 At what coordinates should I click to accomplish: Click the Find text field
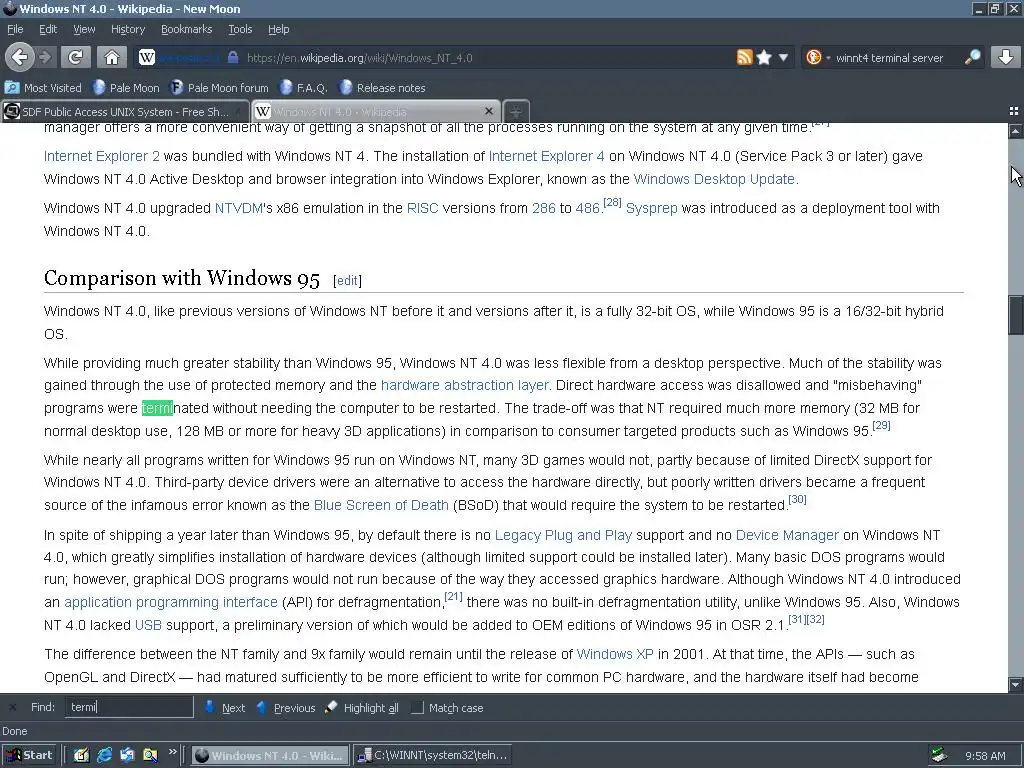click(x=129, y=707)
